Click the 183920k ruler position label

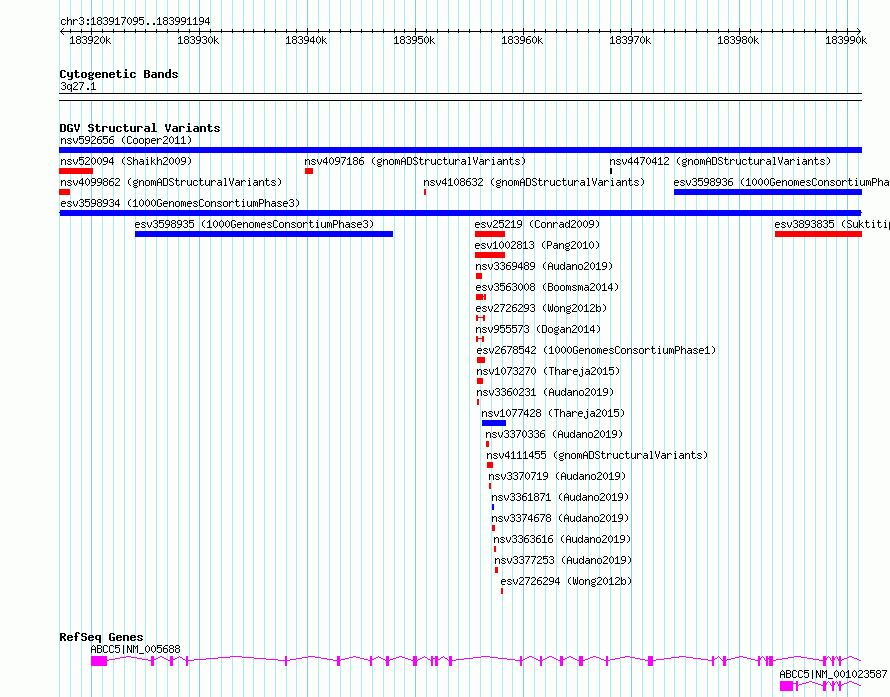90,40
